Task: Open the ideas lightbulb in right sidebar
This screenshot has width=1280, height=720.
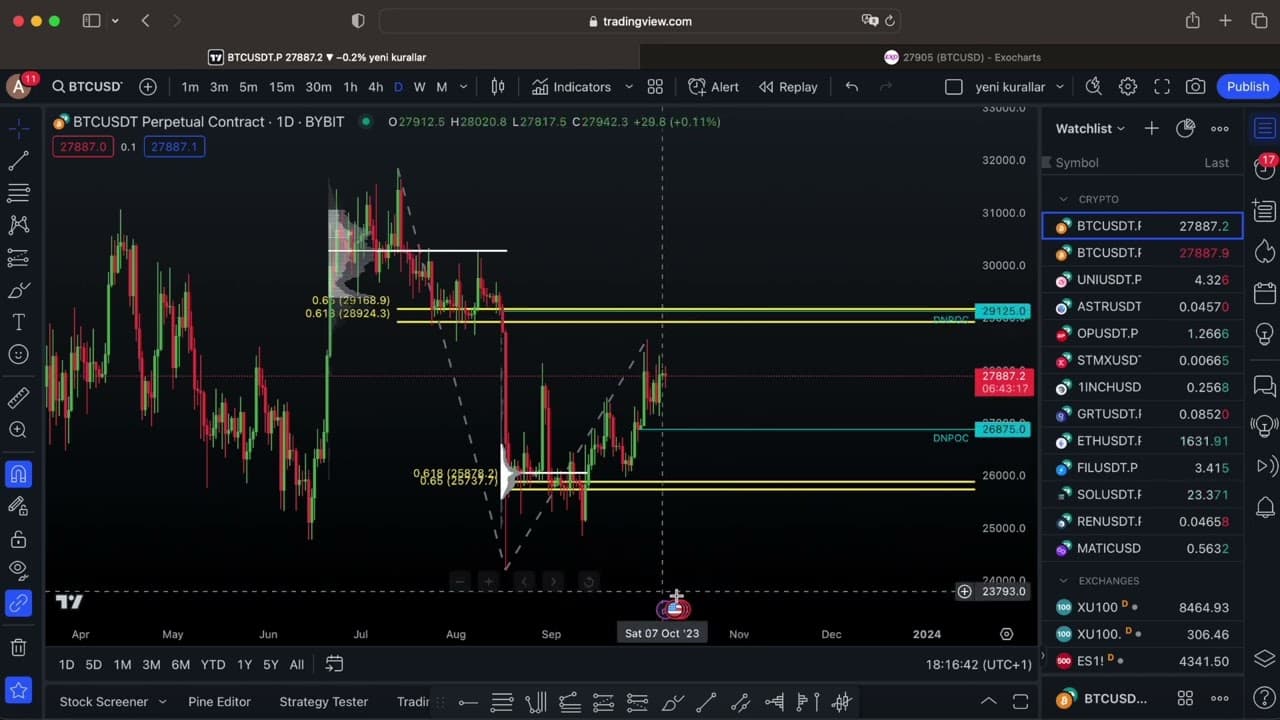Action: coord(1265,334)
